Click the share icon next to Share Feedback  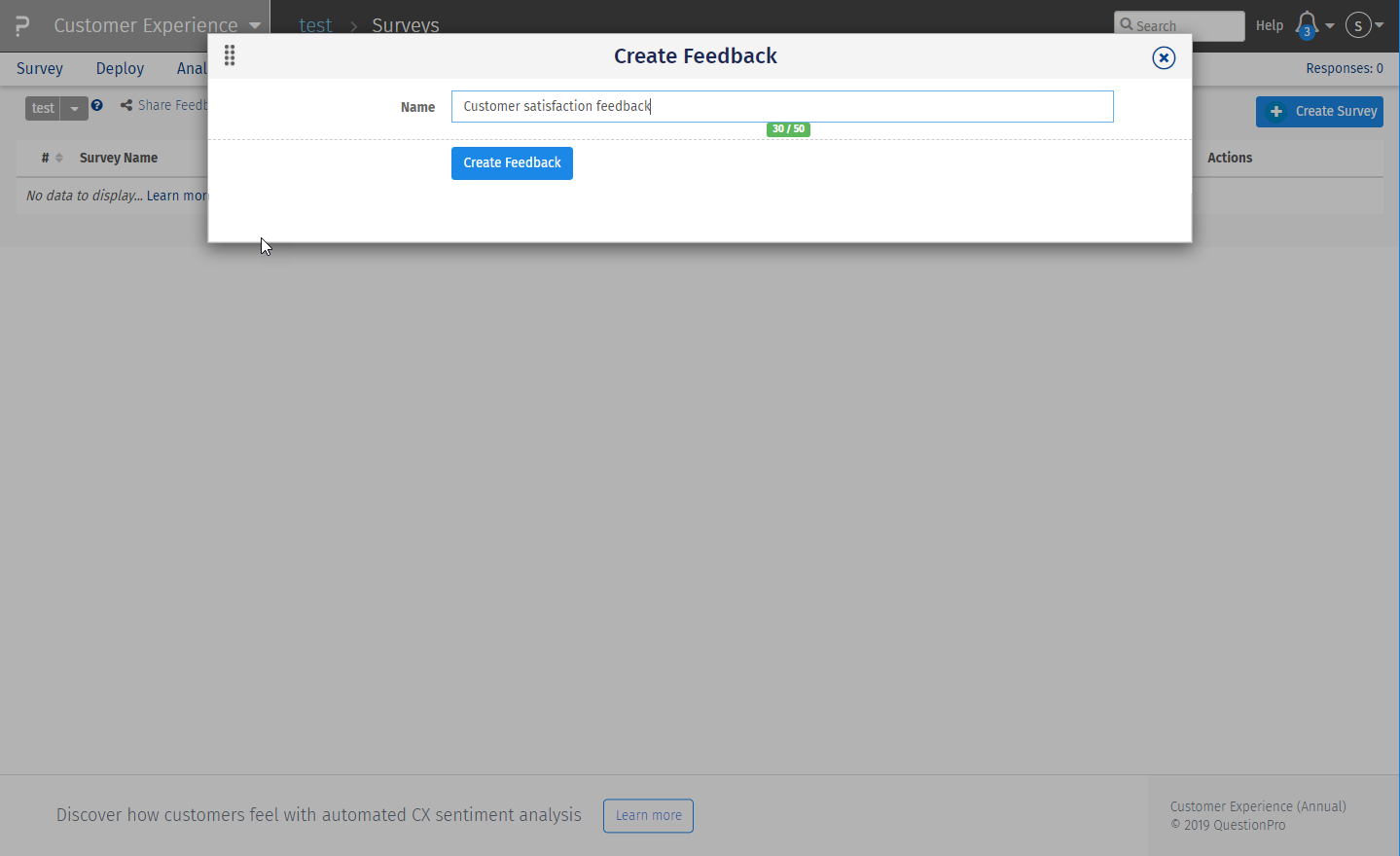click(126, 105)
